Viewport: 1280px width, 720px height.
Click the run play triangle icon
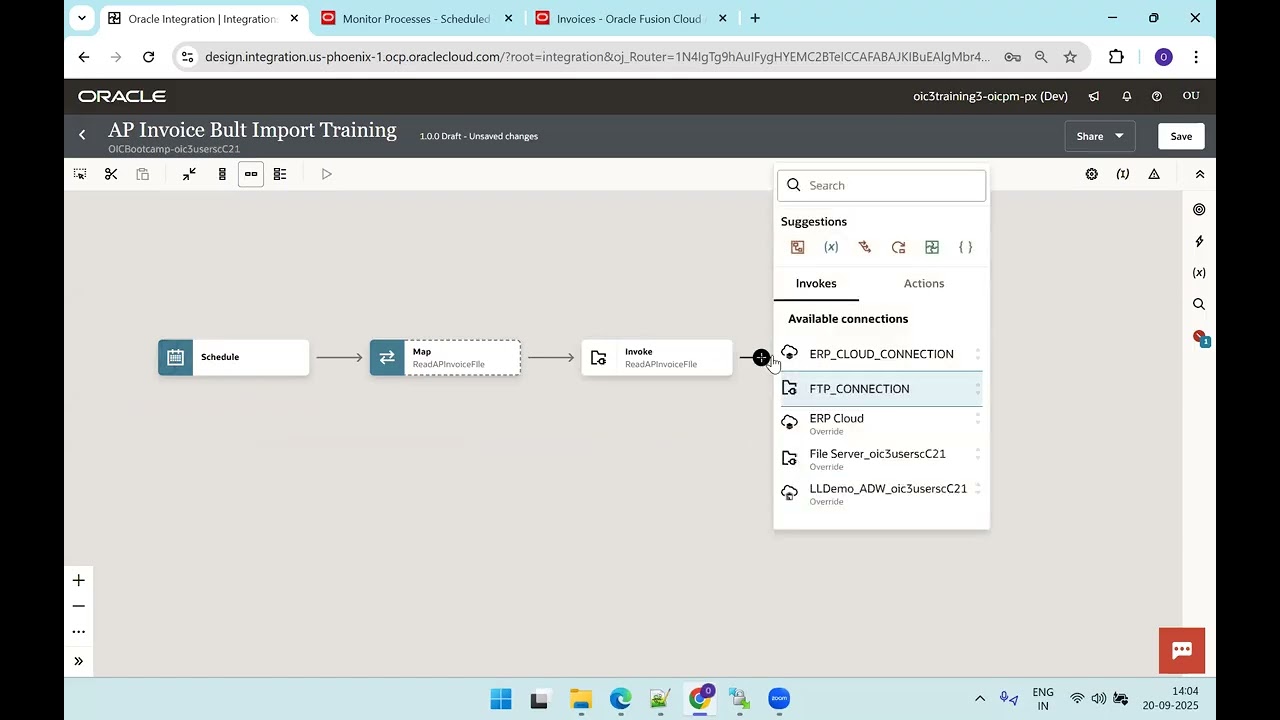click(326, 174)
